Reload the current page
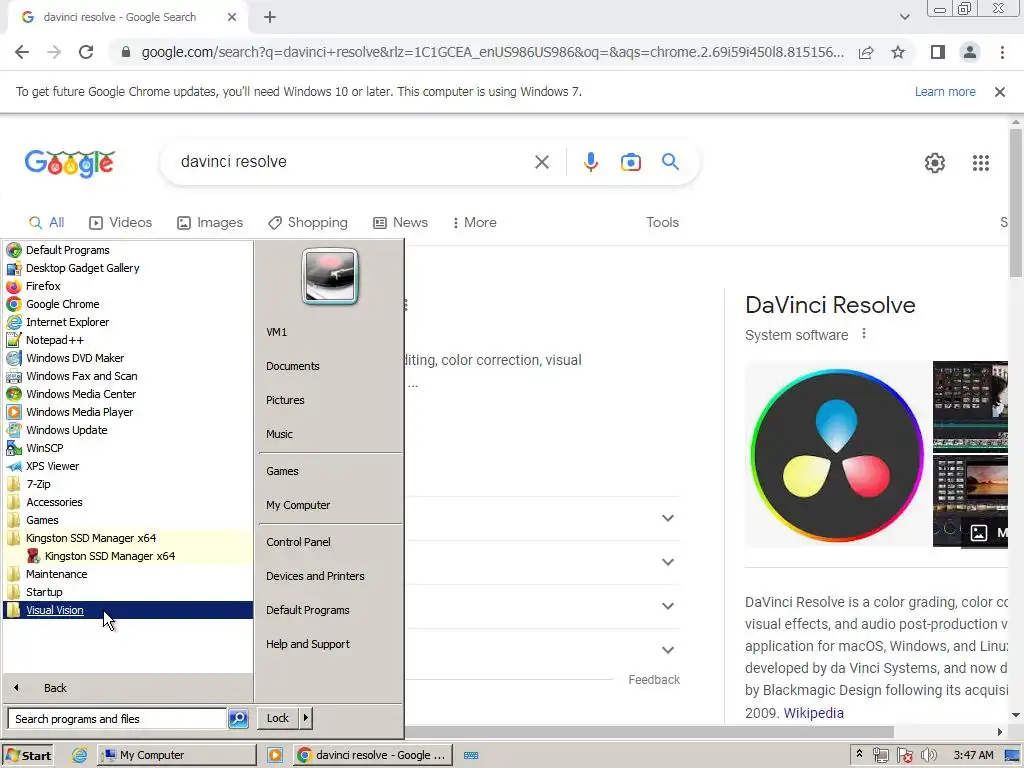 click(x=86, y=52)
